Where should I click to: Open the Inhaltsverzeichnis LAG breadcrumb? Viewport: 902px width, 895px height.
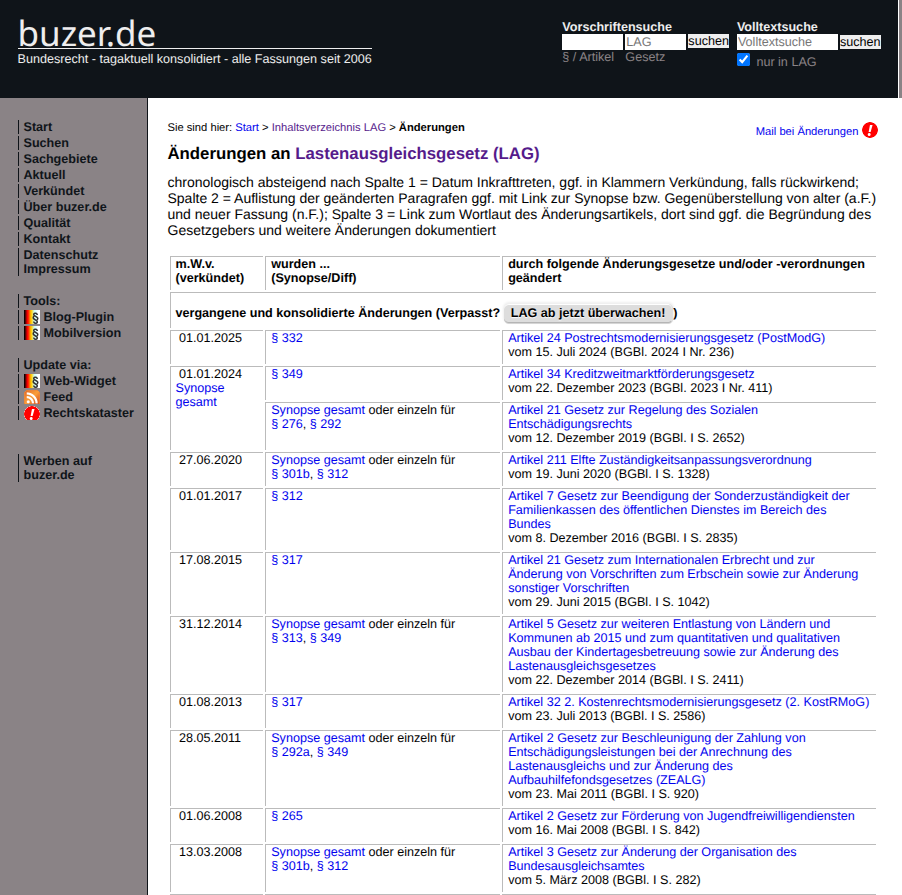328,127
